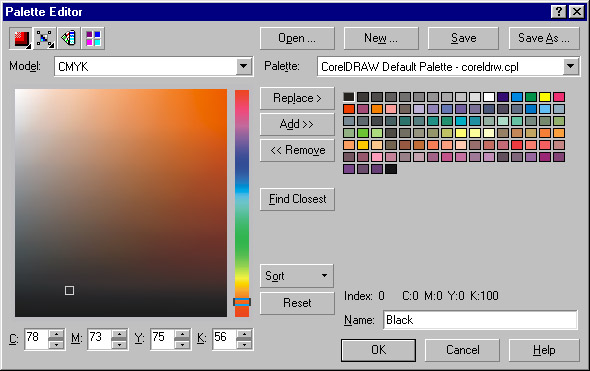Decrease the C value with down arrow
Screen dimensions: 590x371
56,344
